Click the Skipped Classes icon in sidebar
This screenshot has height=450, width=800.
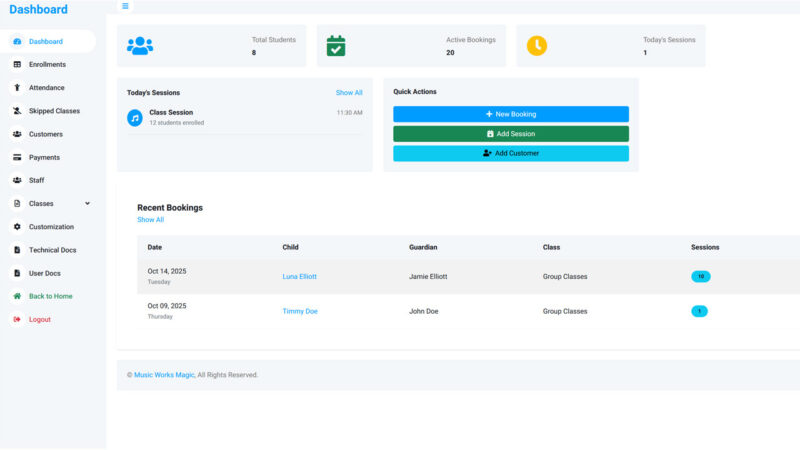click(x=17, y=111)
